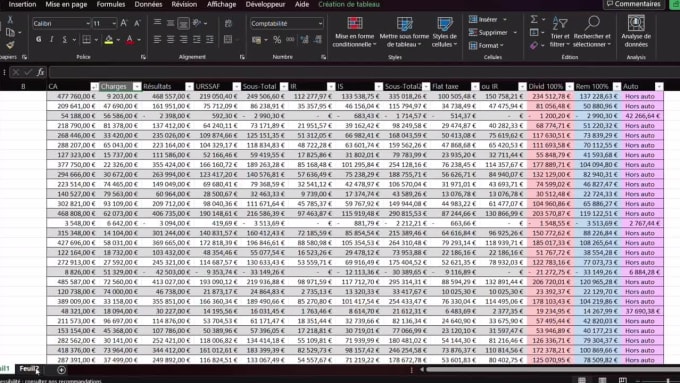Launch Analyse de données
This screenshot has height=383, width=680.
(x=636, y=32)
